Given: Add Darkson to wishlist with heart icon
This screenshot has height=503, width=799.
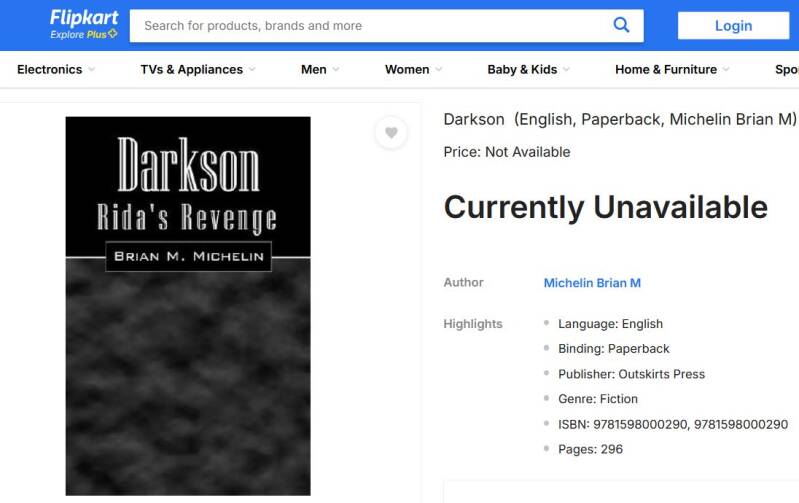Looking at the screenshot, I should 391,133.
